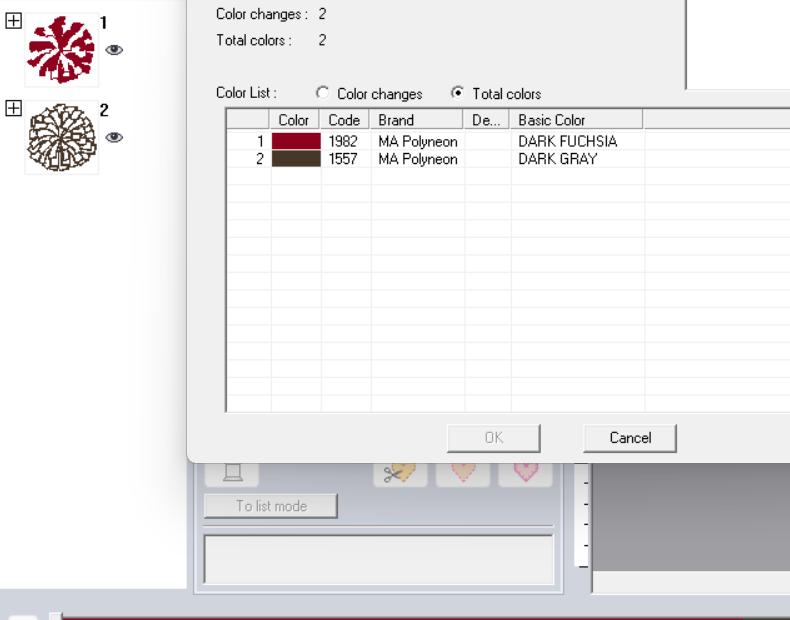The image size is (790, 620).
Task: Click the beige heart stitch icon
Action: click(x=463, y=474)
